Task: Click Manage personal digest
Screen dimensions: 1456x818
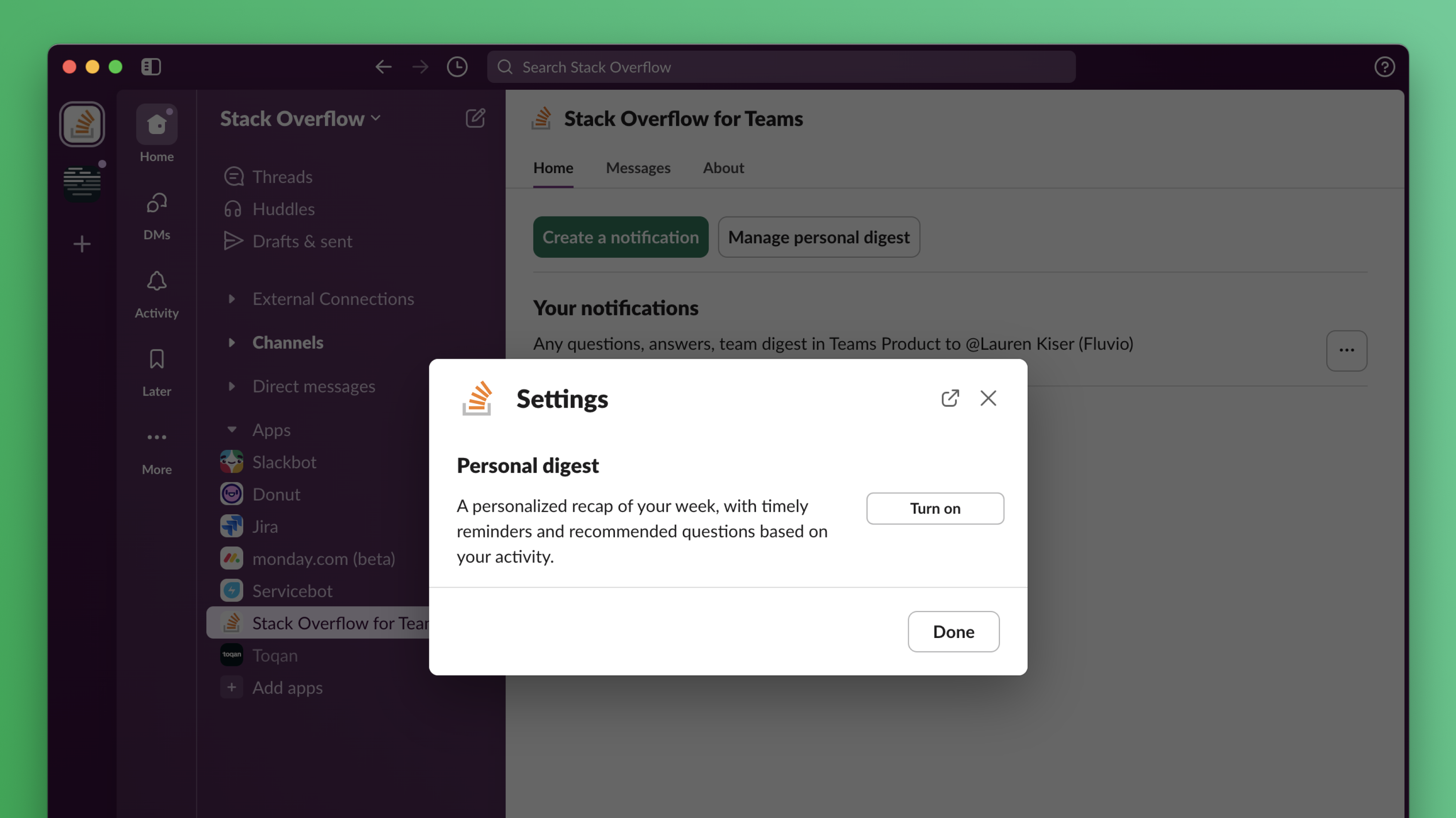Action: (818, 237)
